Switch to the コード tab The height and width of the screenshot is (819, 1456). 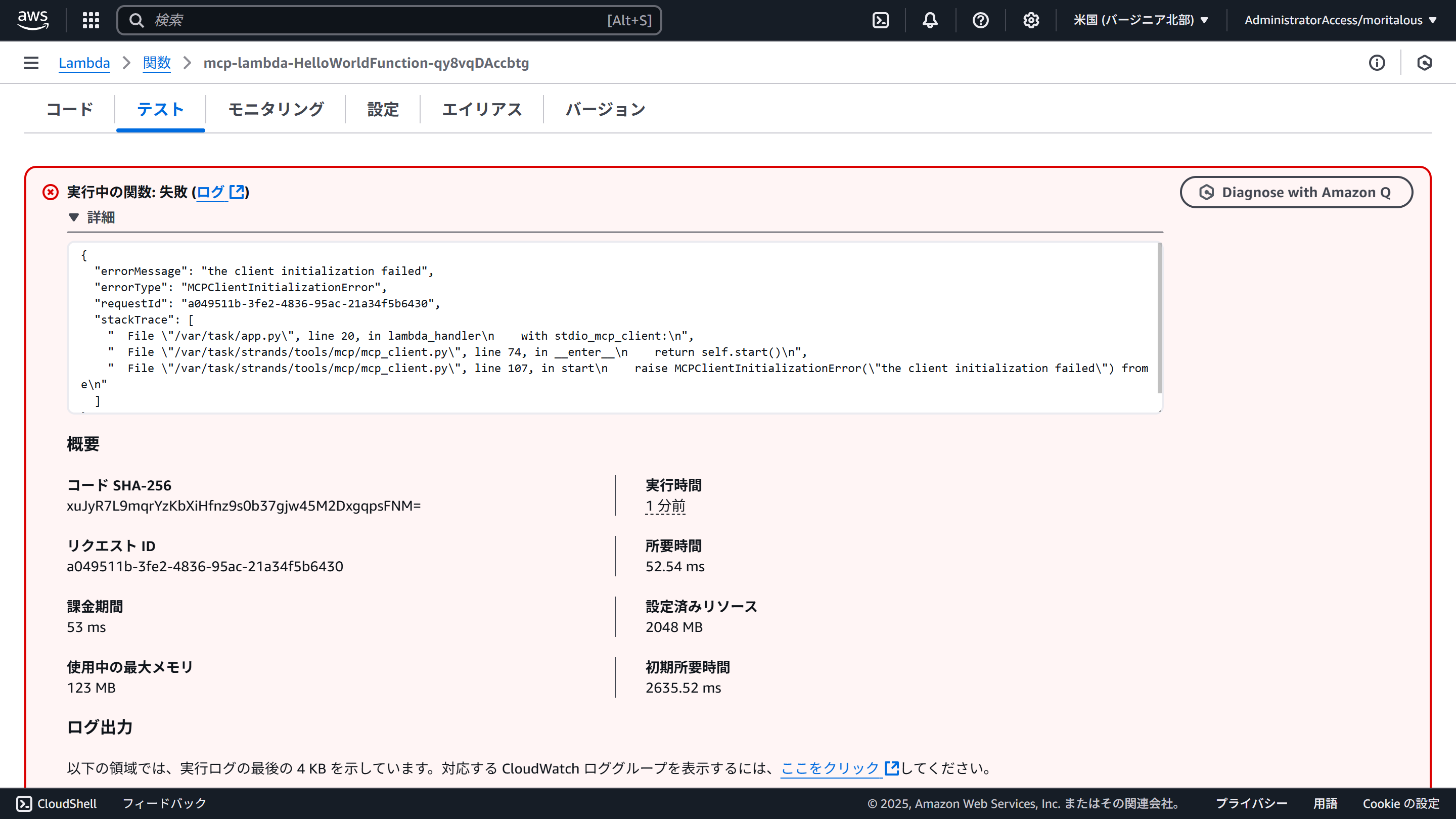click(70, 109)
